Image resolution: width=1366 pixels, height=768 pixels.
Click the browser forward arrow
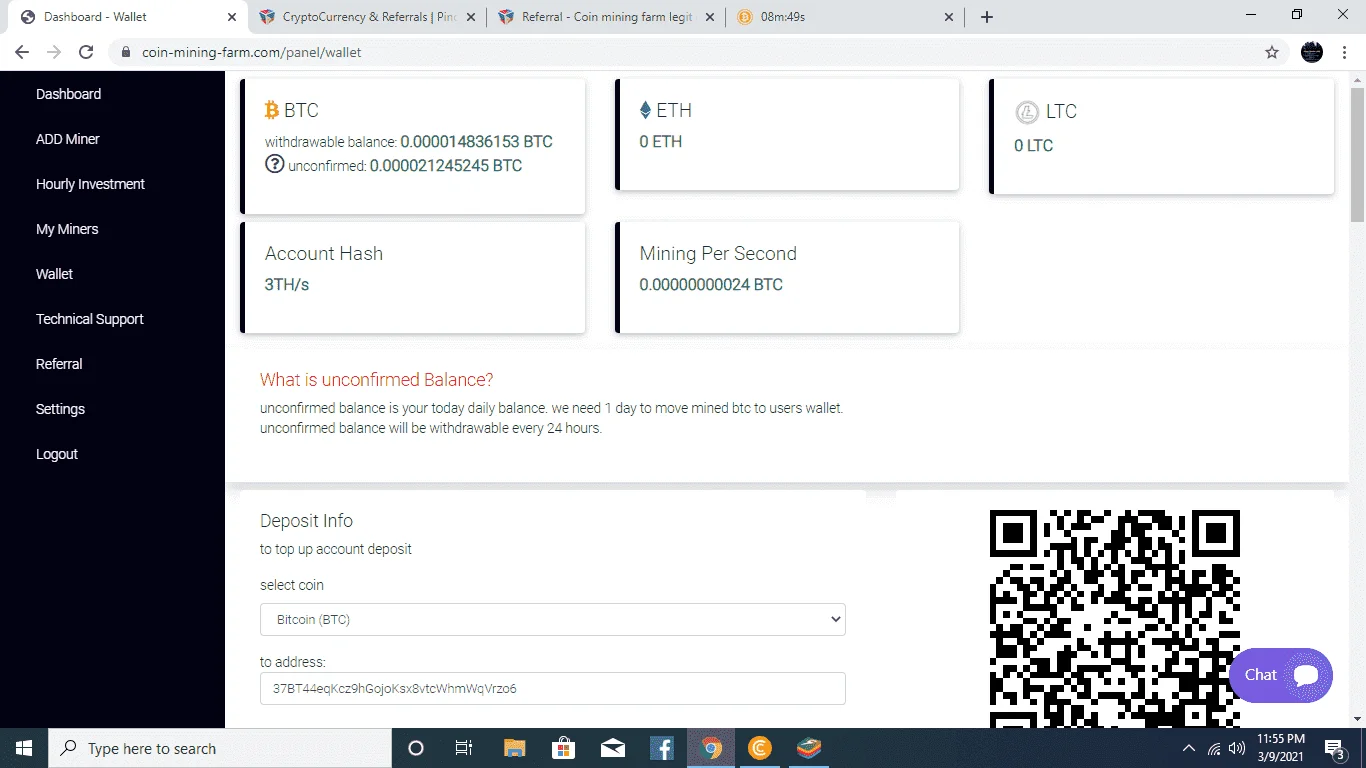[x=54, y=52]
